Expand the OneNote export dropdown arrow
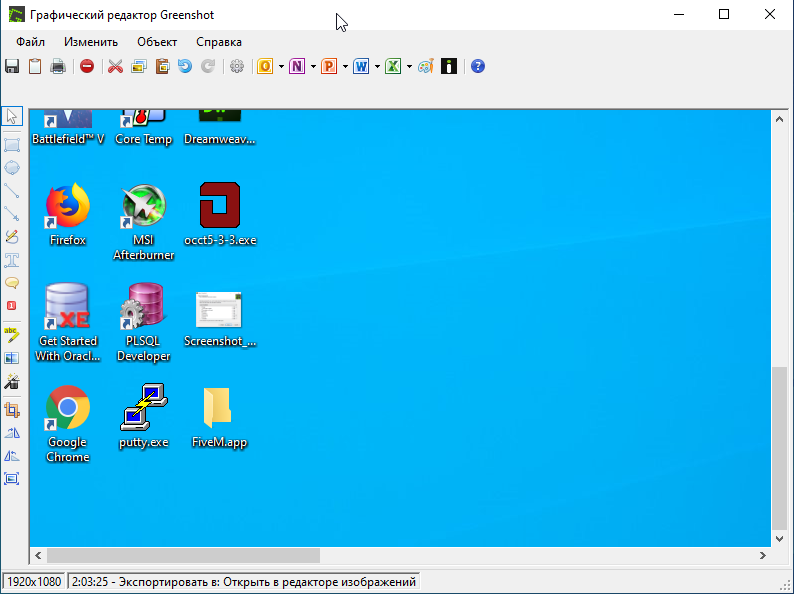This screenshot has height=594, width=794. click(313, 66)
